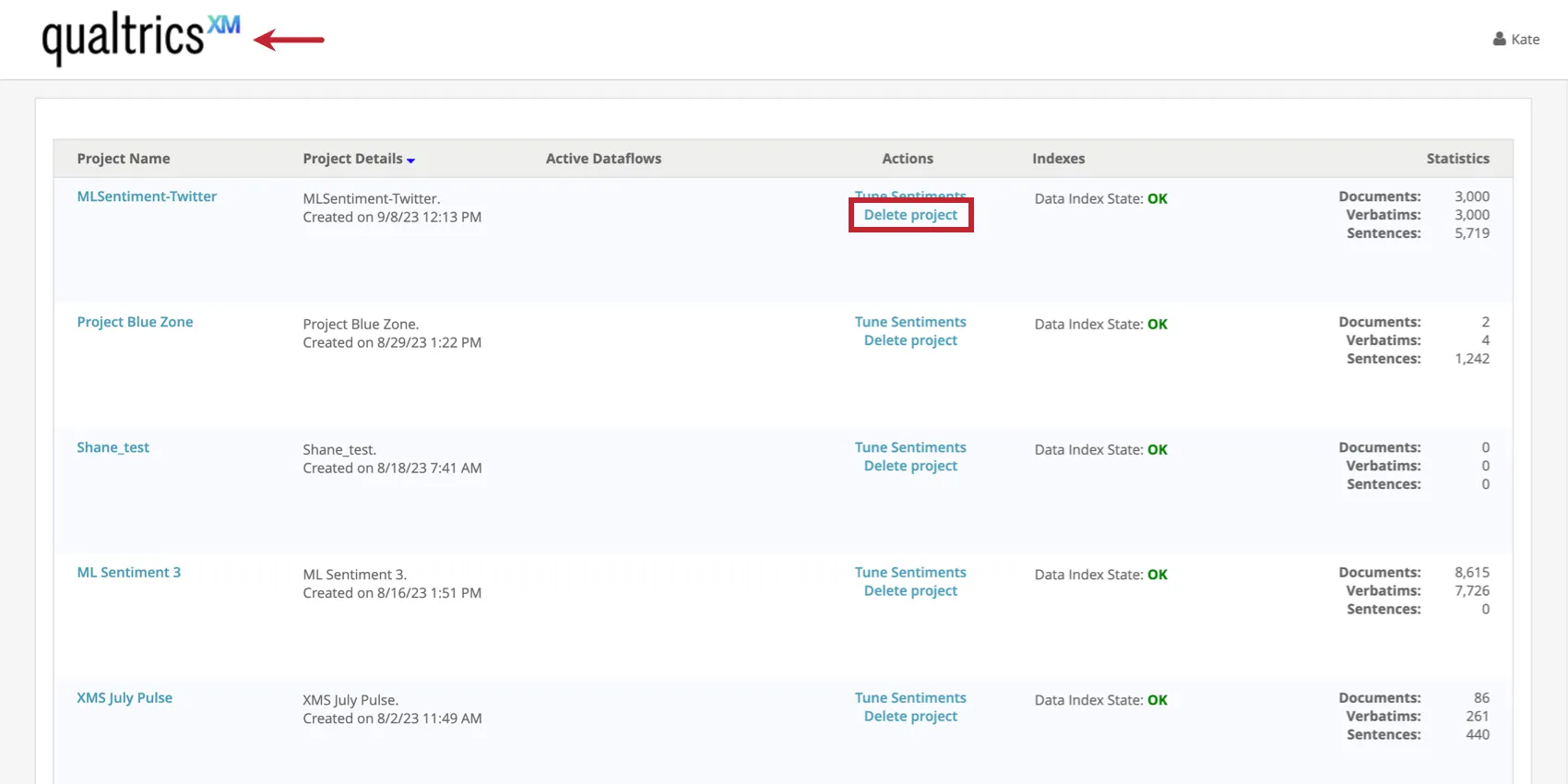Delete the MLSentiment-Twitter project

[910, 215]
